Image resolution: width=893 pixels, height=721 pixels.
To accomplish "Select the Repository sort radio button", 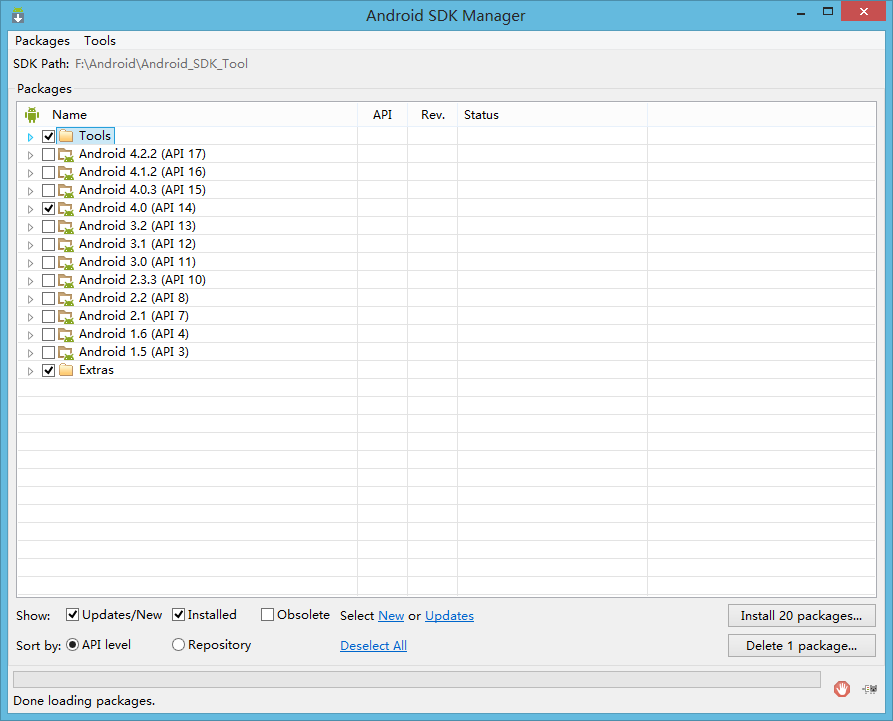I will click(178, 645).
